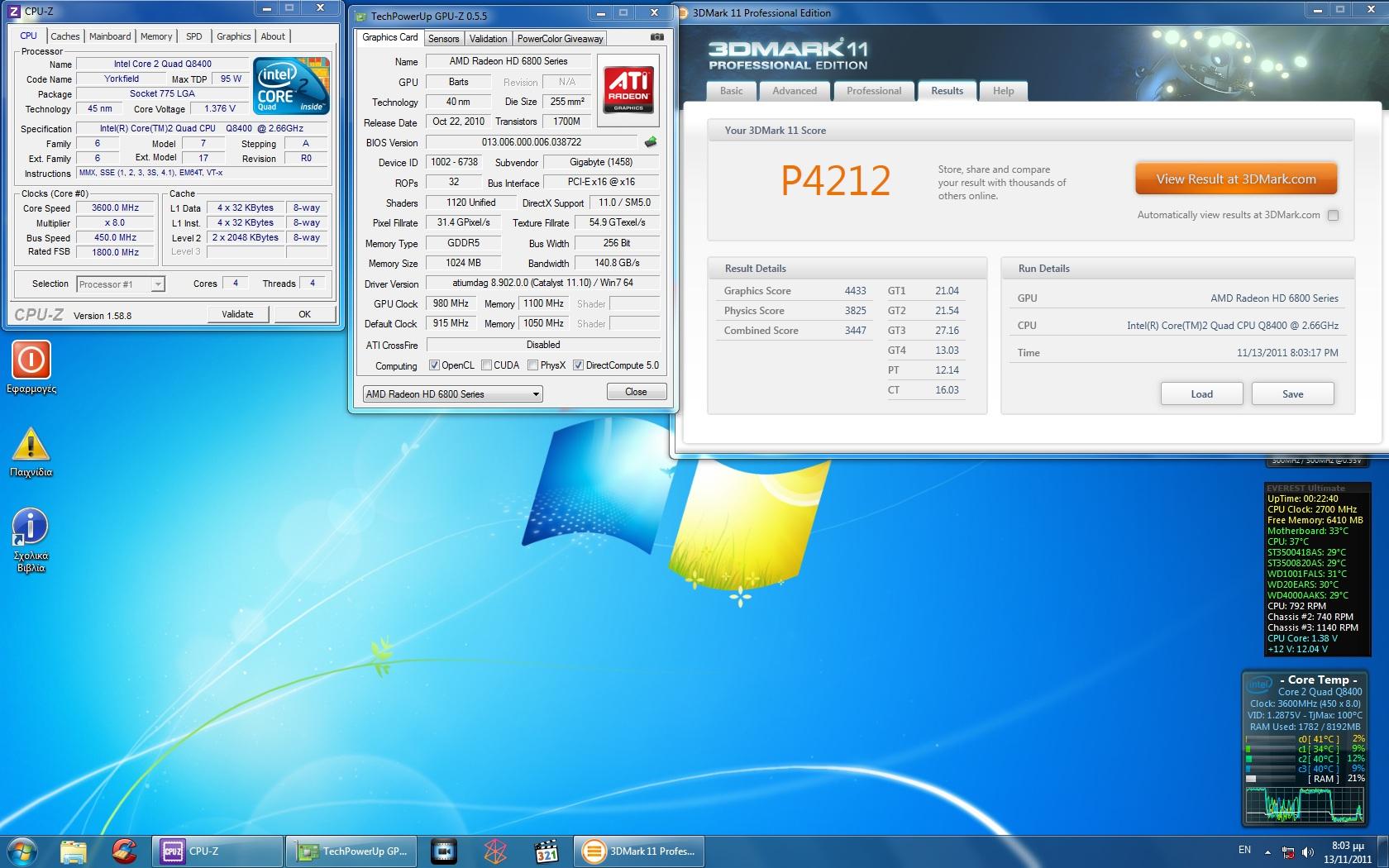Image resolution: width=1389 pixels, height=868 pixels.
Task: Open the Windows Start orb
Action: point(21,851)
